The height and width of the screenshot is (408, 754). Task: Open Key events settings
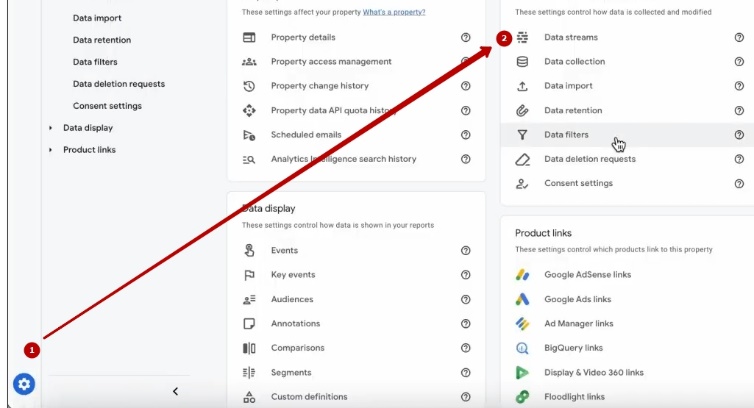coord(293,275)
